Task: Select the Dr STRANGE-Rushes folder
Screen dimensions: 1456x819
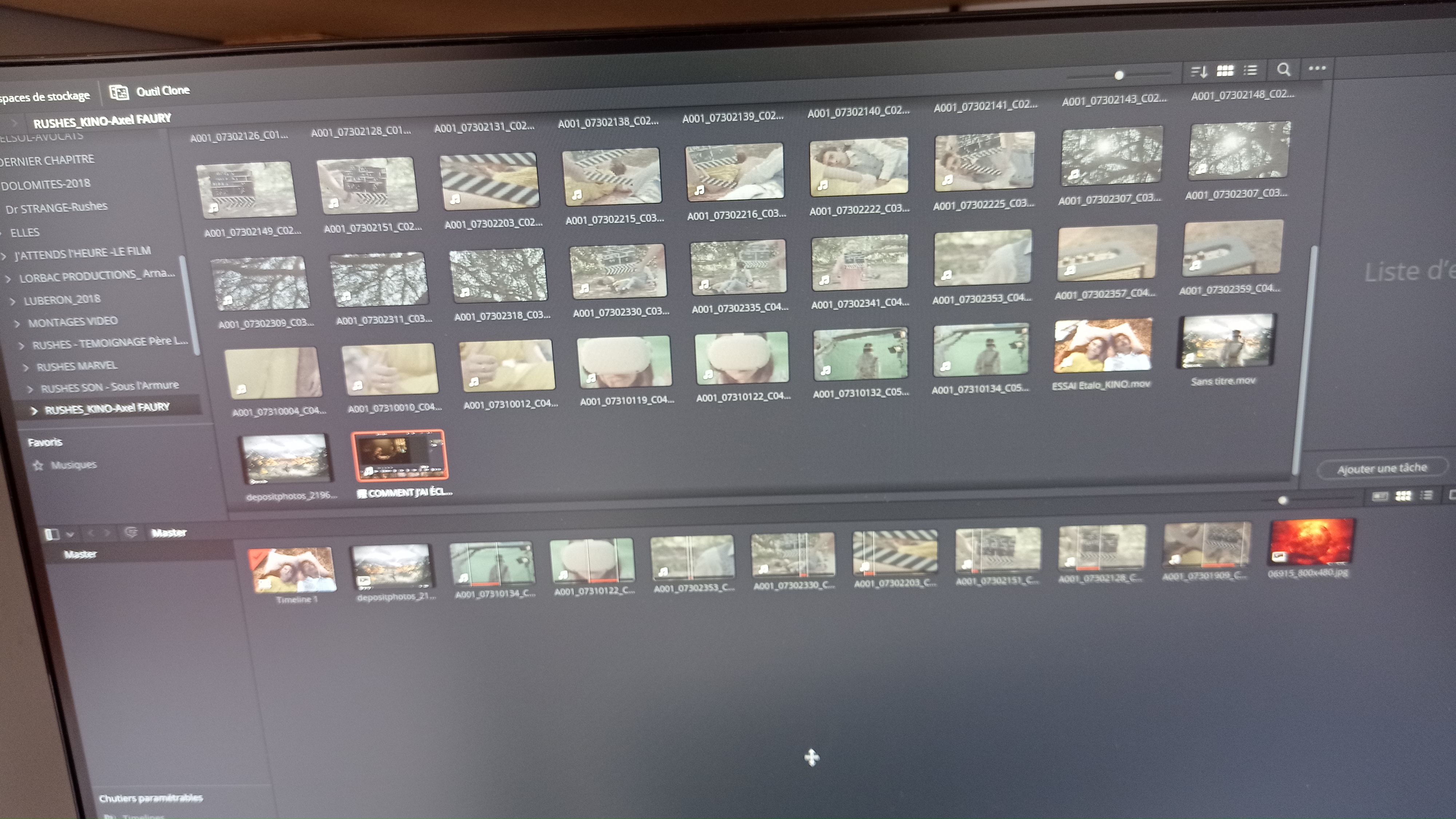Action: click(x=56, y=207)
